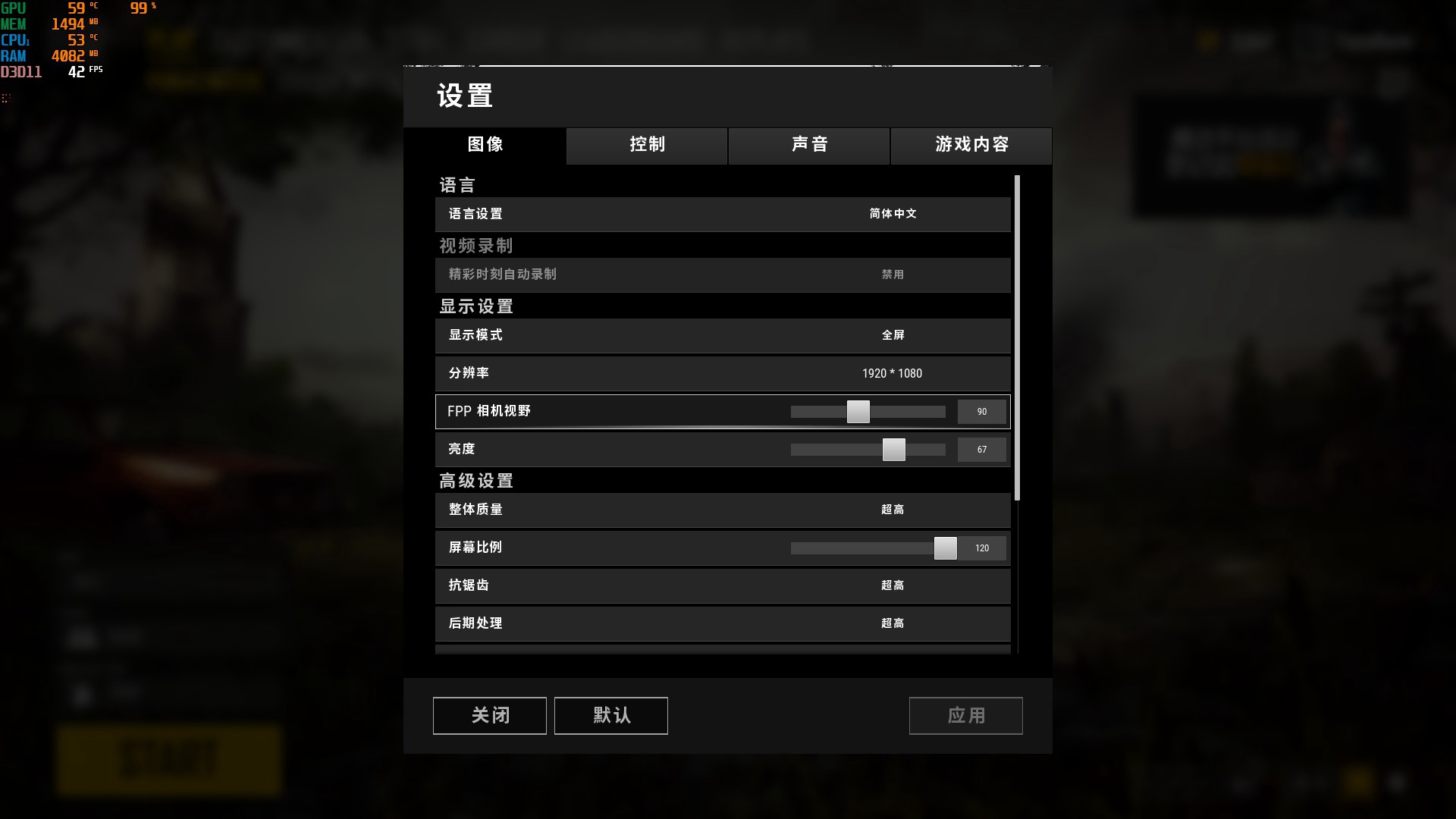Image resolution: width=1456 pixels, height=819 pixels.
Task: Change 抗锯齿 quality option
Action: (x=723, y=586)
